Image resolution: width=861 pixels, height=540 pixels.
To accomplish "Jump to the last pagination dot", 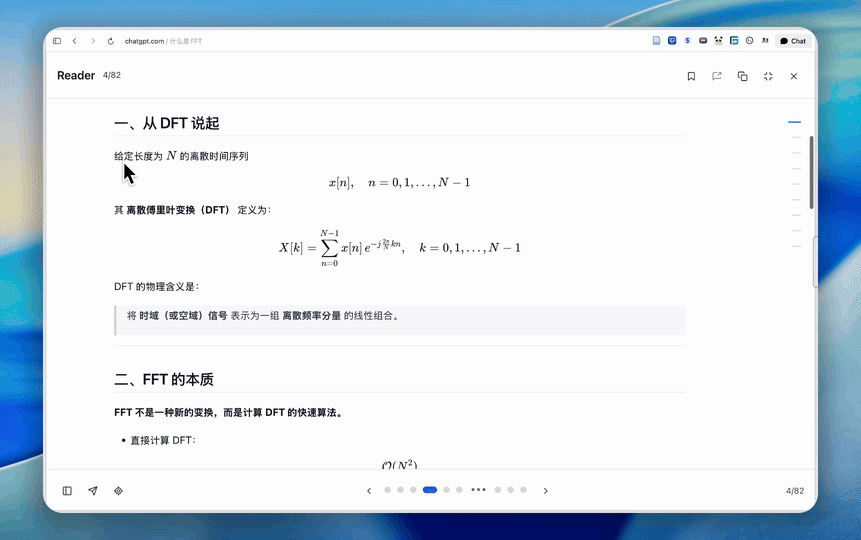I will (523, 489).
